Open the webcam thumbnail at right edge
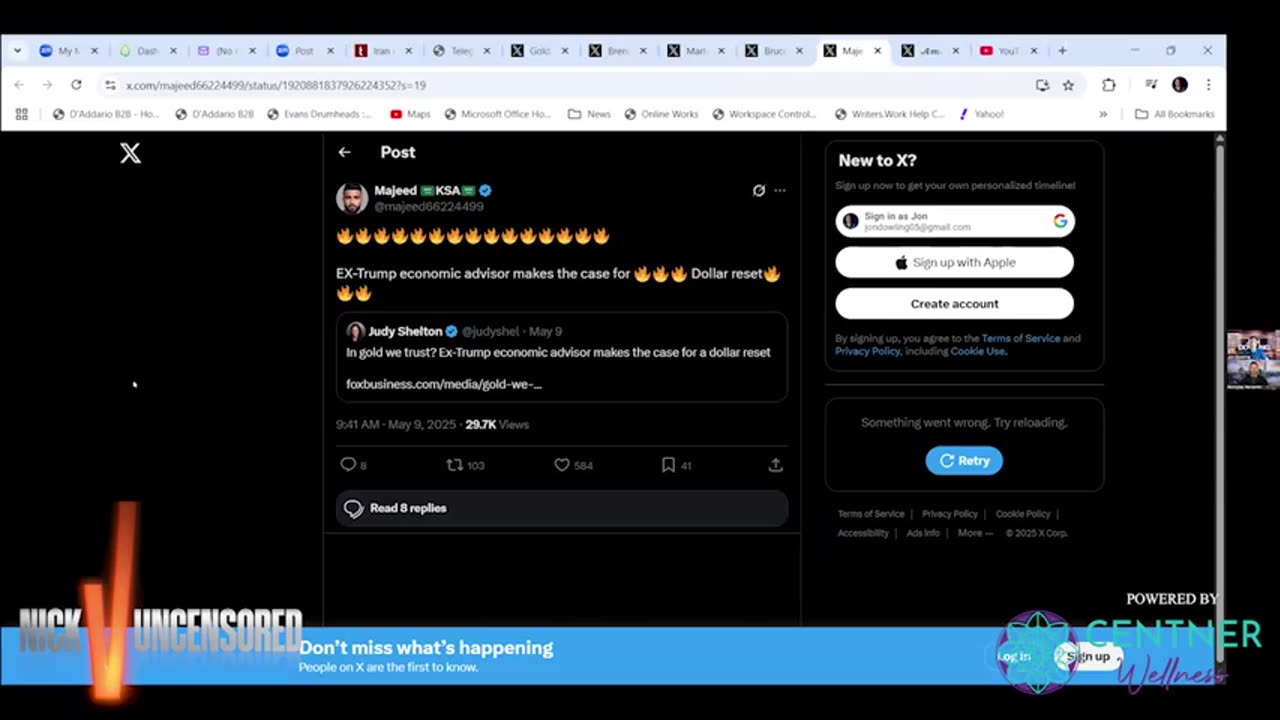The image size is (1280, 720). 1253,360
